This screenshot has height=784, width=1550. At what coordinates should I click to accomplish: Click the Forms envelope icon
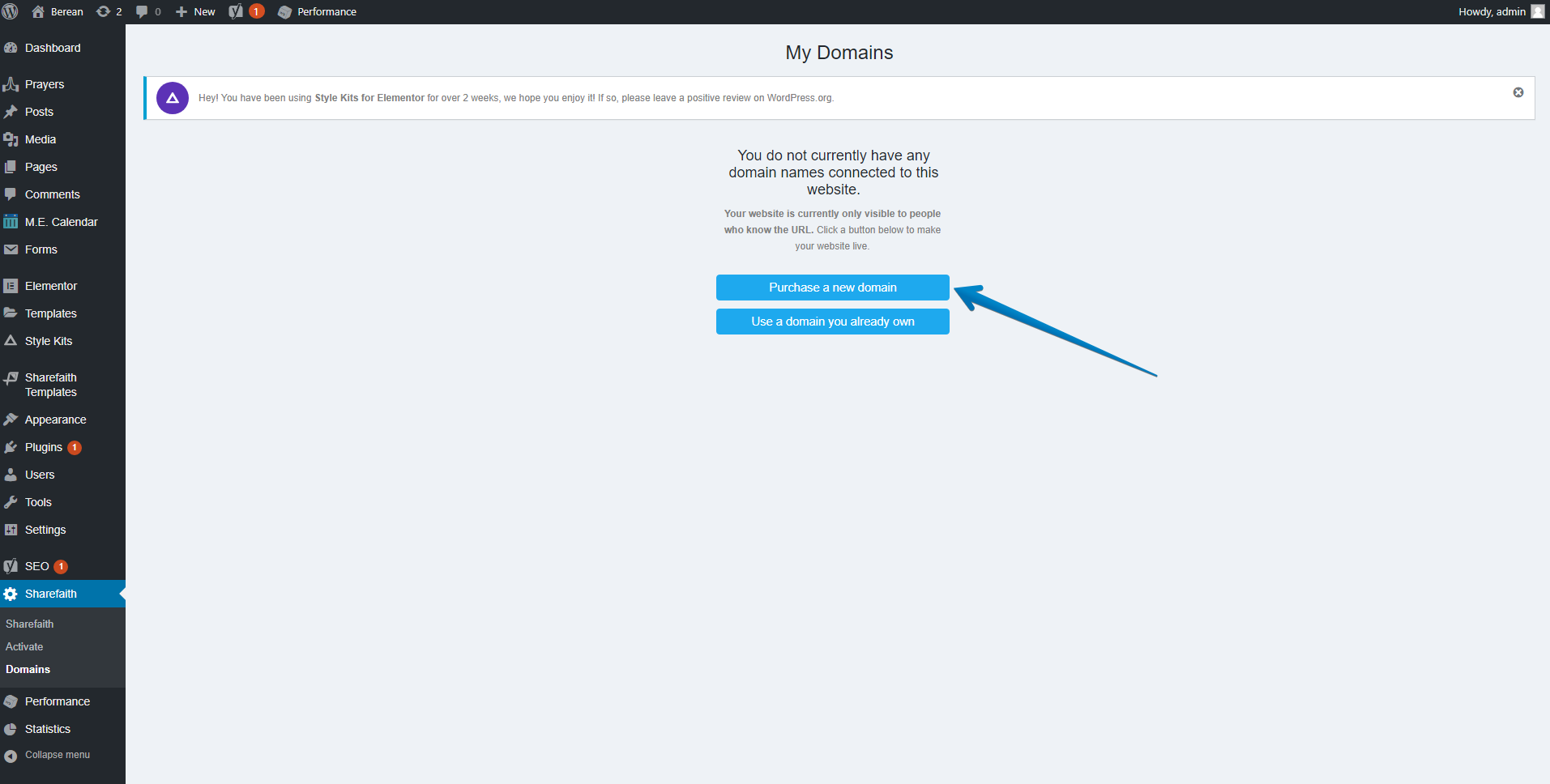point(11,249)
